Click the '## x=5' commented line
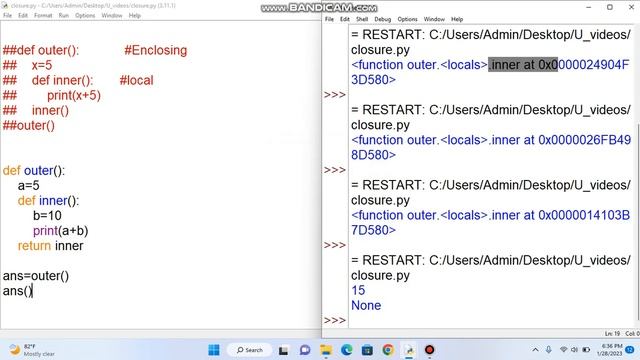The width and height of the screenshot is (640, 360). [27, 65]
